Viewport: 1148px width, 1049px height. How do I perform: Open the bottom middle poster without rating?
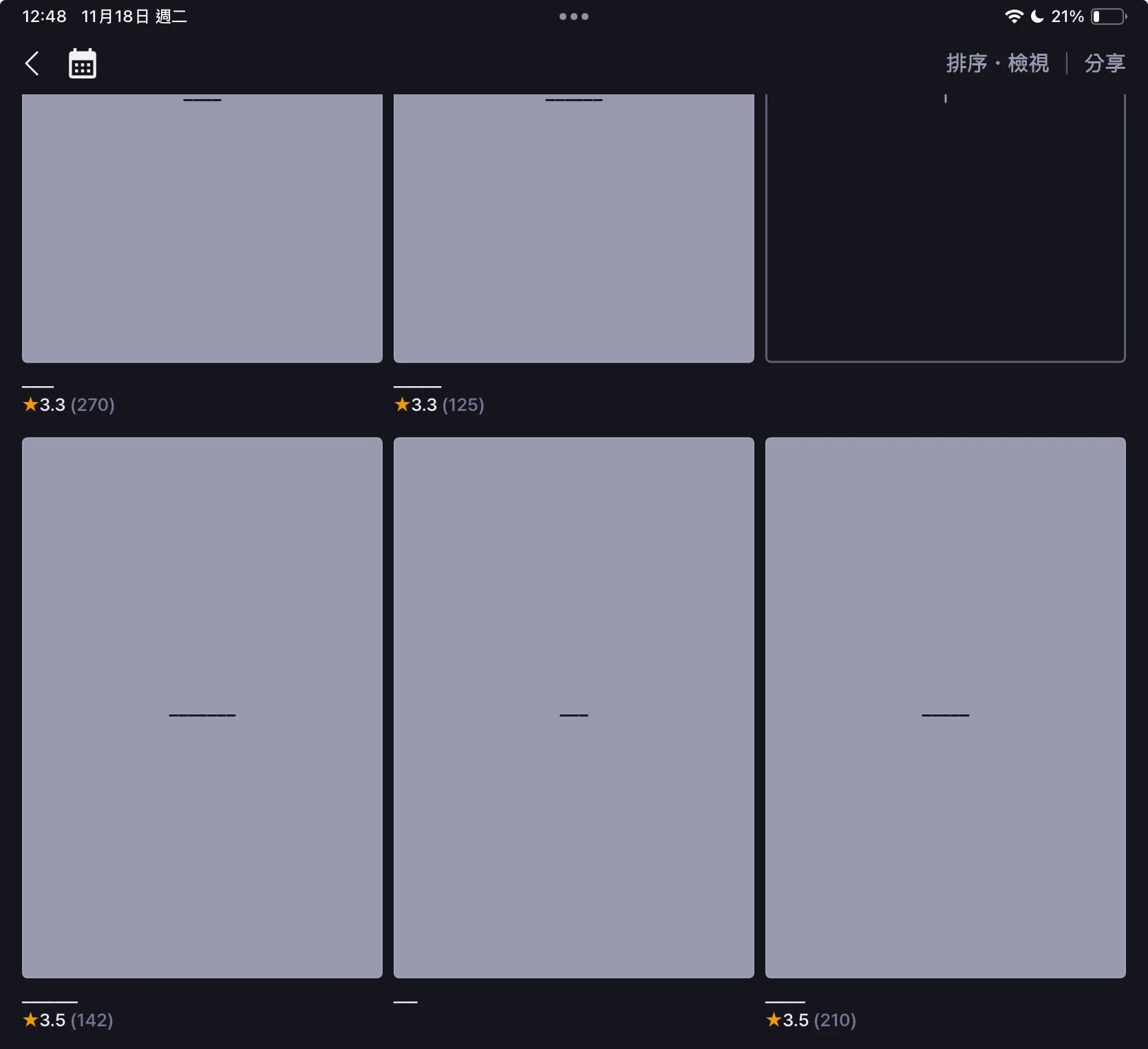pyautogui.click(x=573, y=707)
